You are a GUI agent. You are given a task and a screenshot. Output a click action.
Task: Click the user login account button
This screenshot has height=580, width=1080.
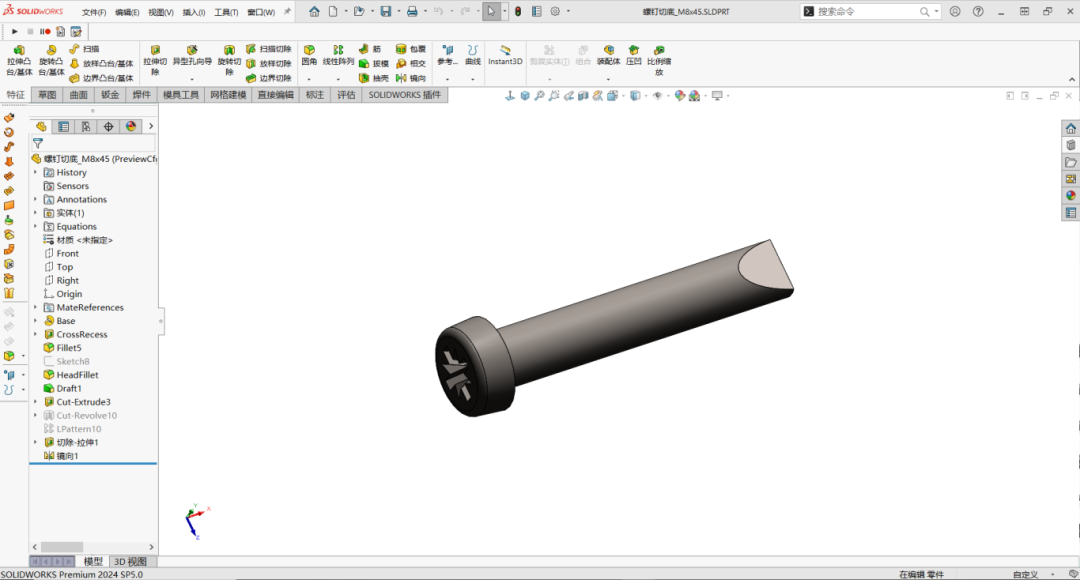click(x=955, y=12)
